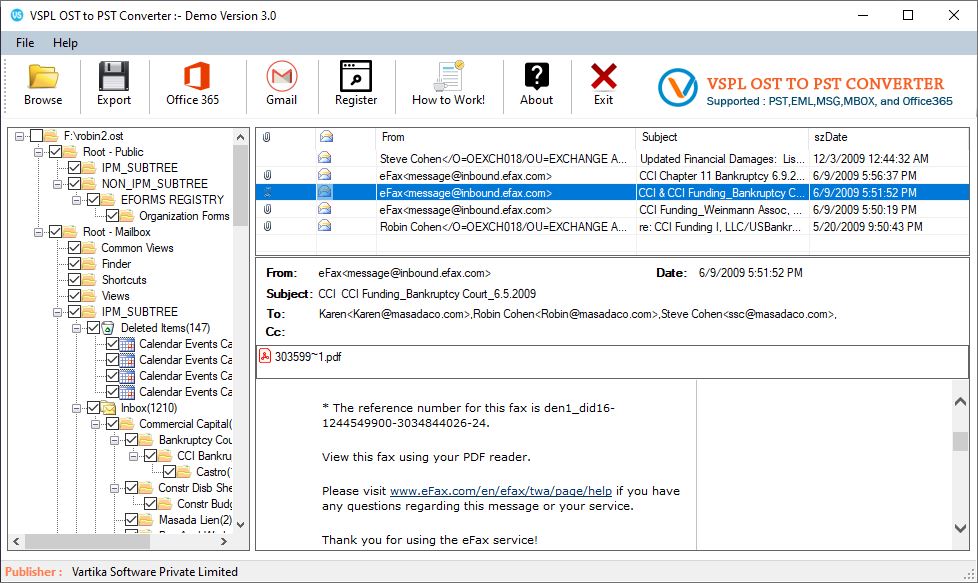
Task: Click the red Exit icon
Action: (x=603, y=76)
